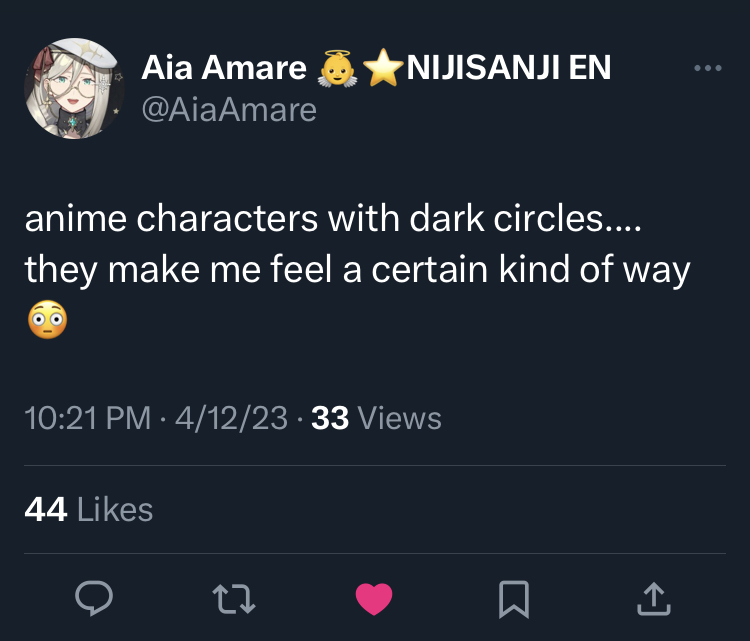Click the angel baby emoji in name
This screenshot has height=641, width=750.
click(337, 68)
